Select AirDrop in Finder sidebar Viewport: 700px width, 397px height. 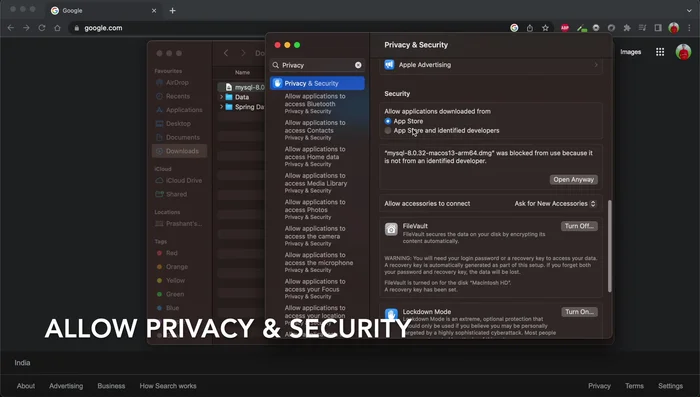click(172, 83)
